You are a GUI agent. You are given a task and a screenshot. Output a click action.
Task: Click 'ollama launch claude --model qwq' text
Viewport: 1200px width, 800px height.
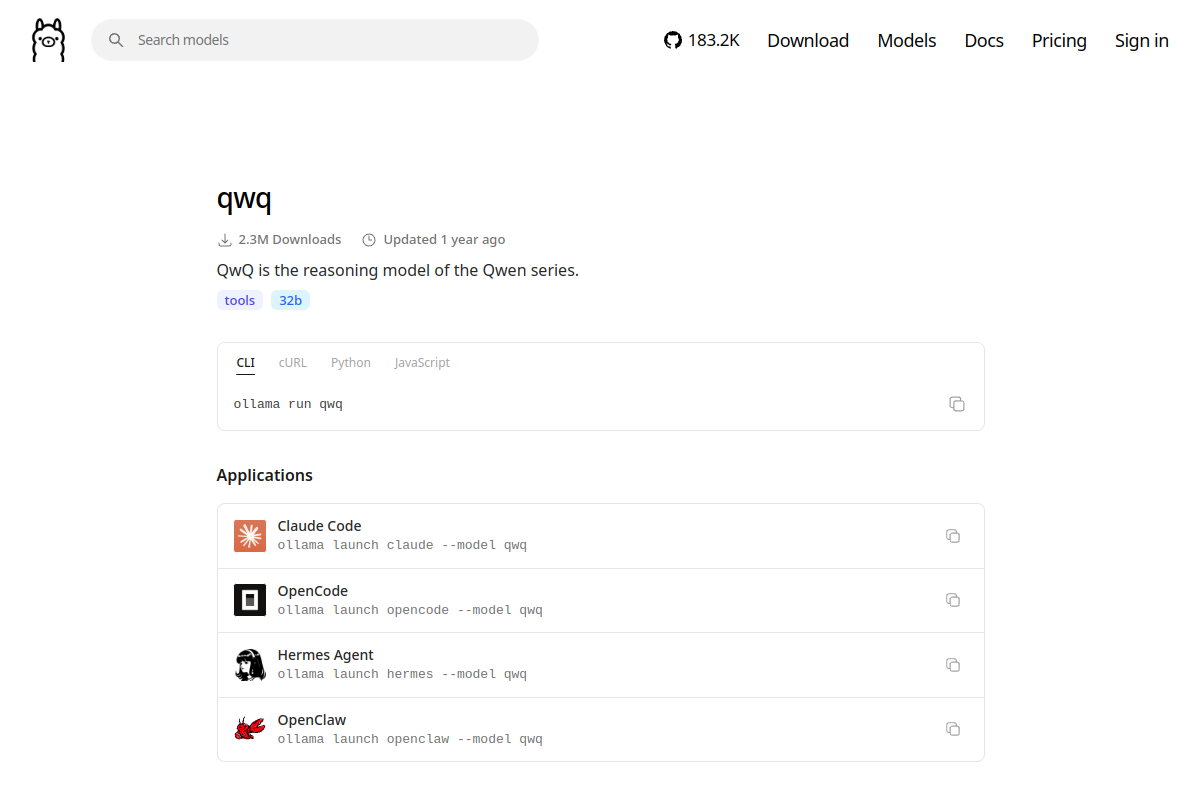[402, 545]
